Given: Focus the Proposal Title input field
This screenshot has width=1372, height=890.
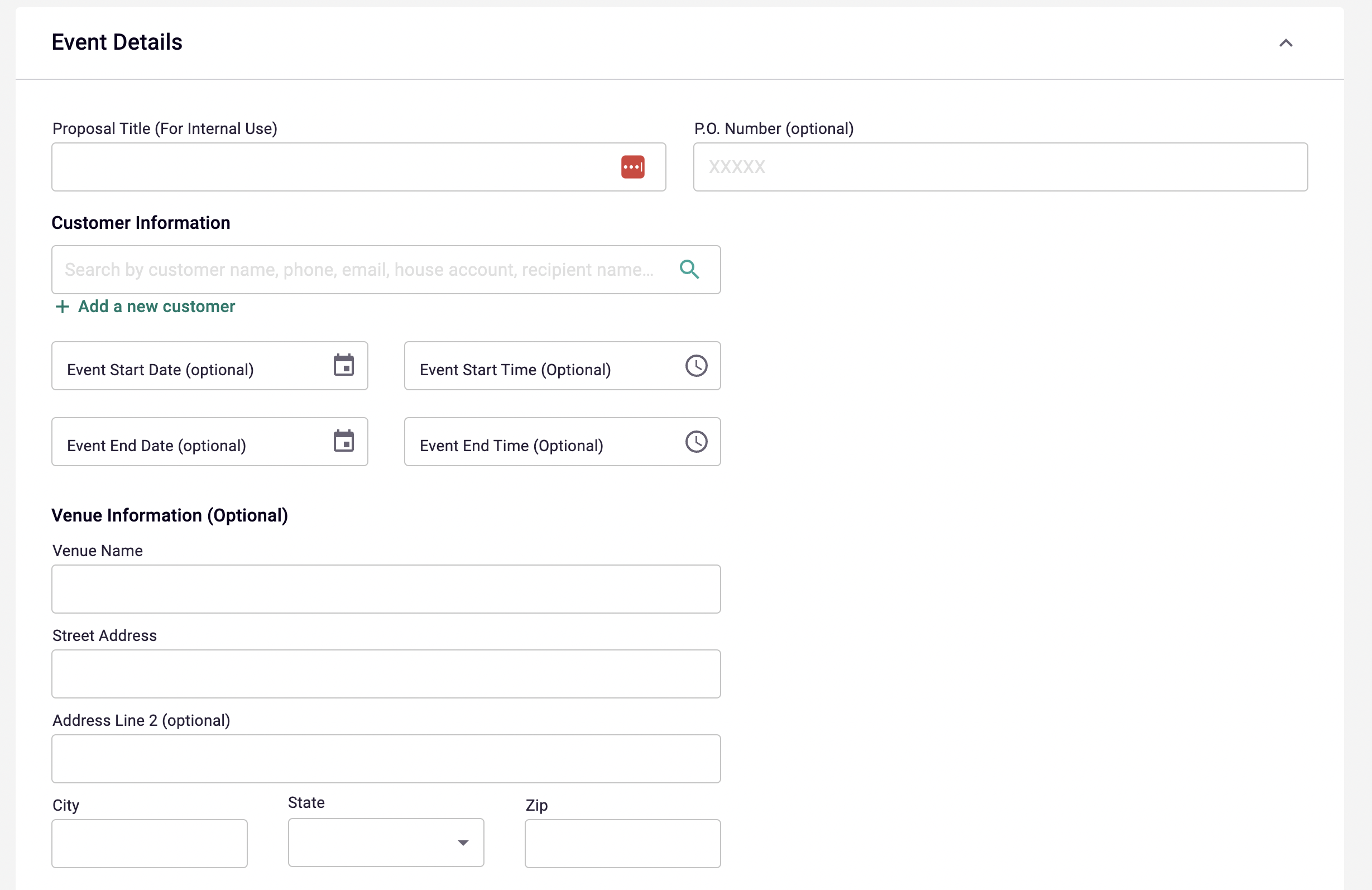Looking at the screenshot, I should coord(358,167).
